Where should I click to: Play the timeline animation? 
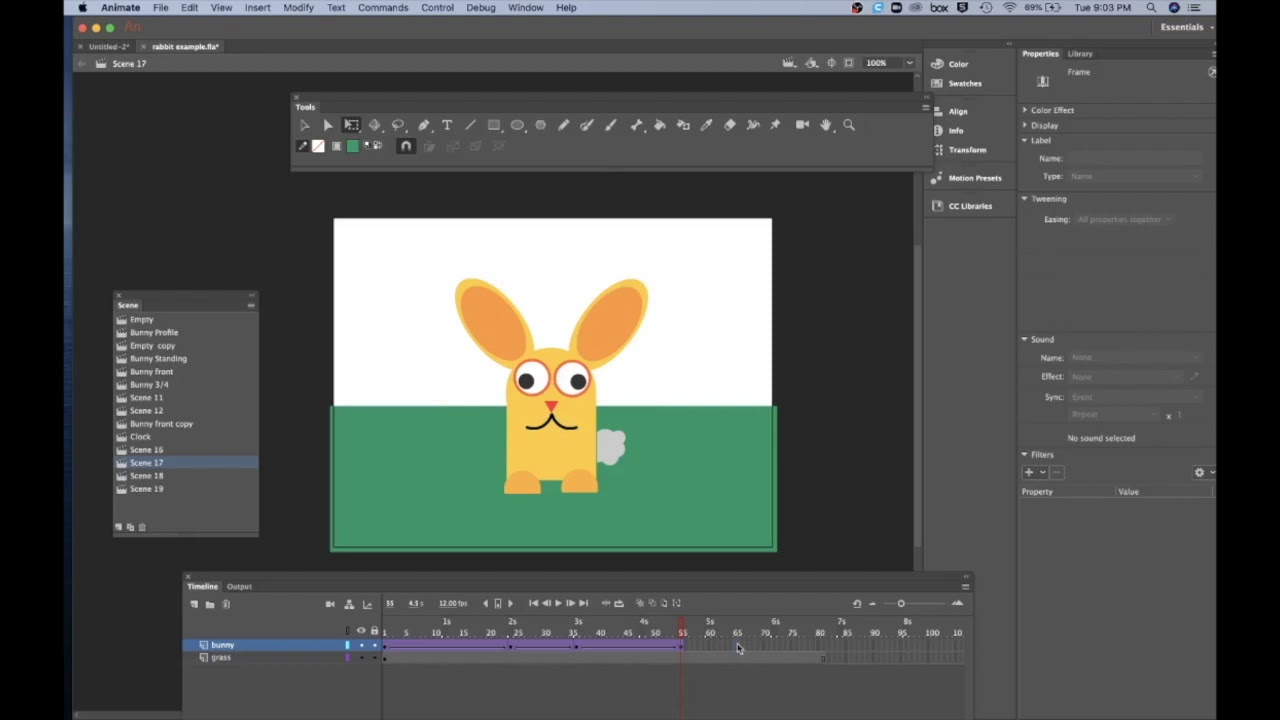click(558, 604)
